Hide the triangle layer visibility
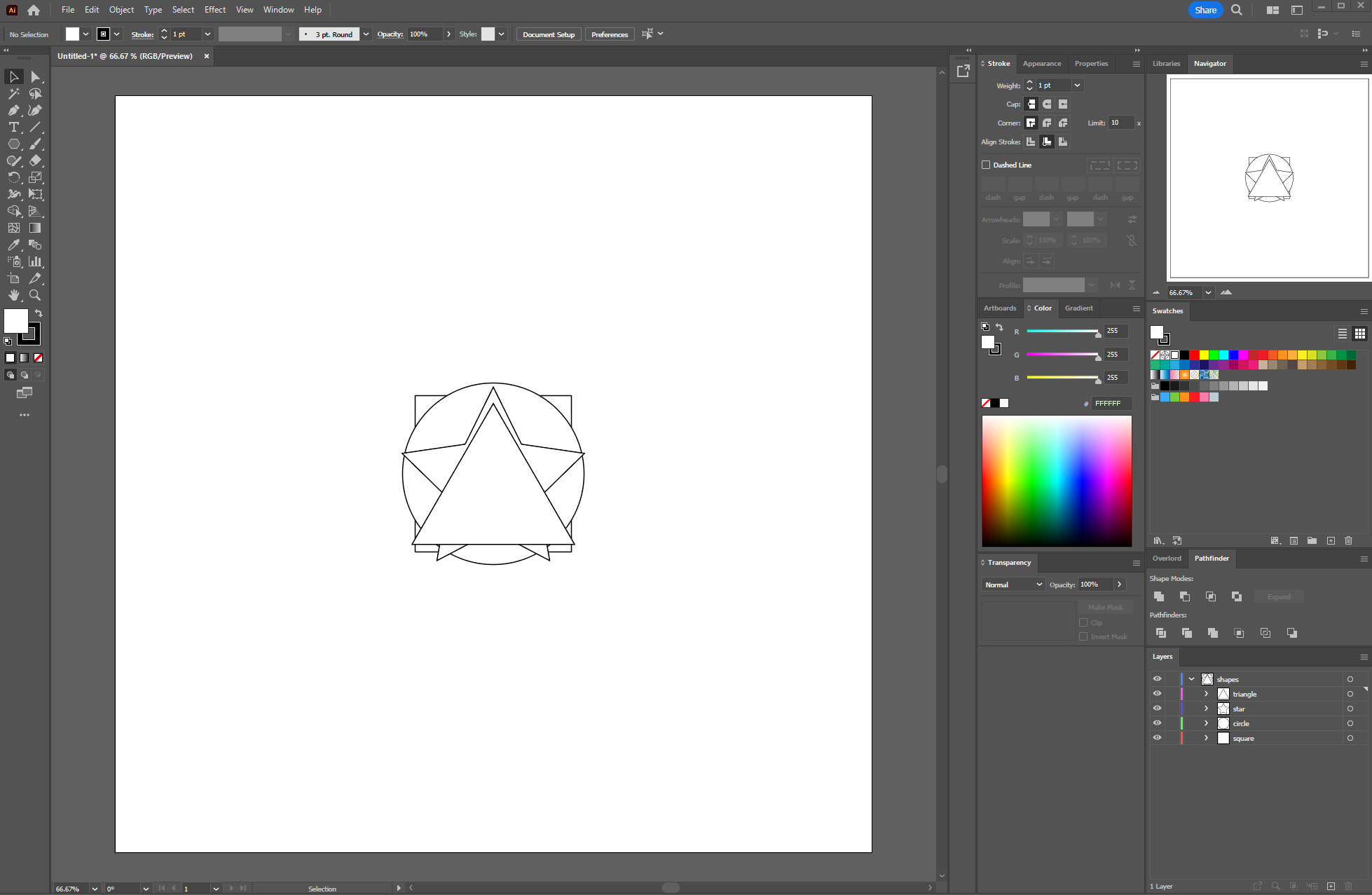 (1157, 694)
